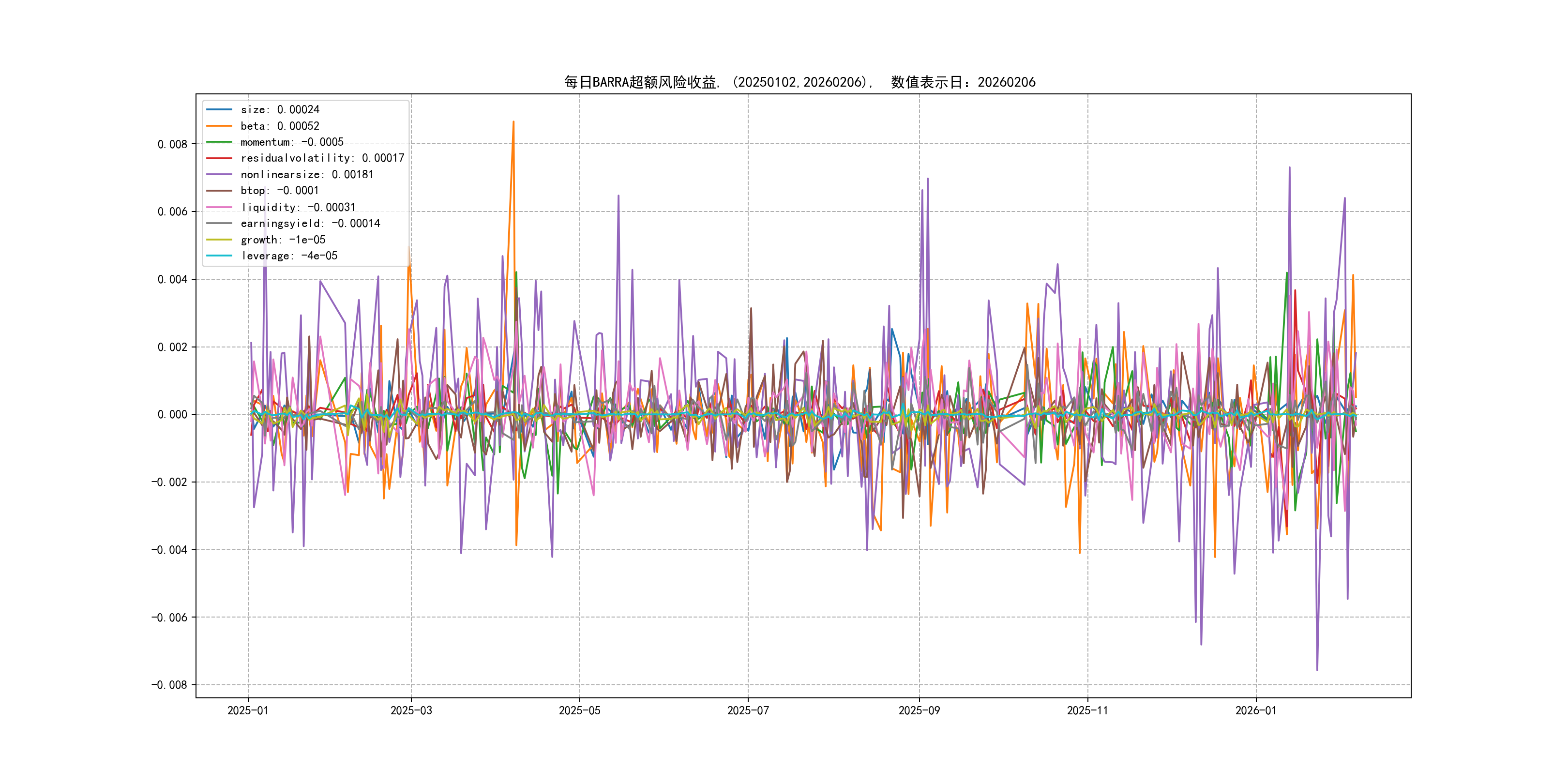The image size is (1568, 784).
Task: Click the tallest orange beta peak tip
Action: point(513,122)
